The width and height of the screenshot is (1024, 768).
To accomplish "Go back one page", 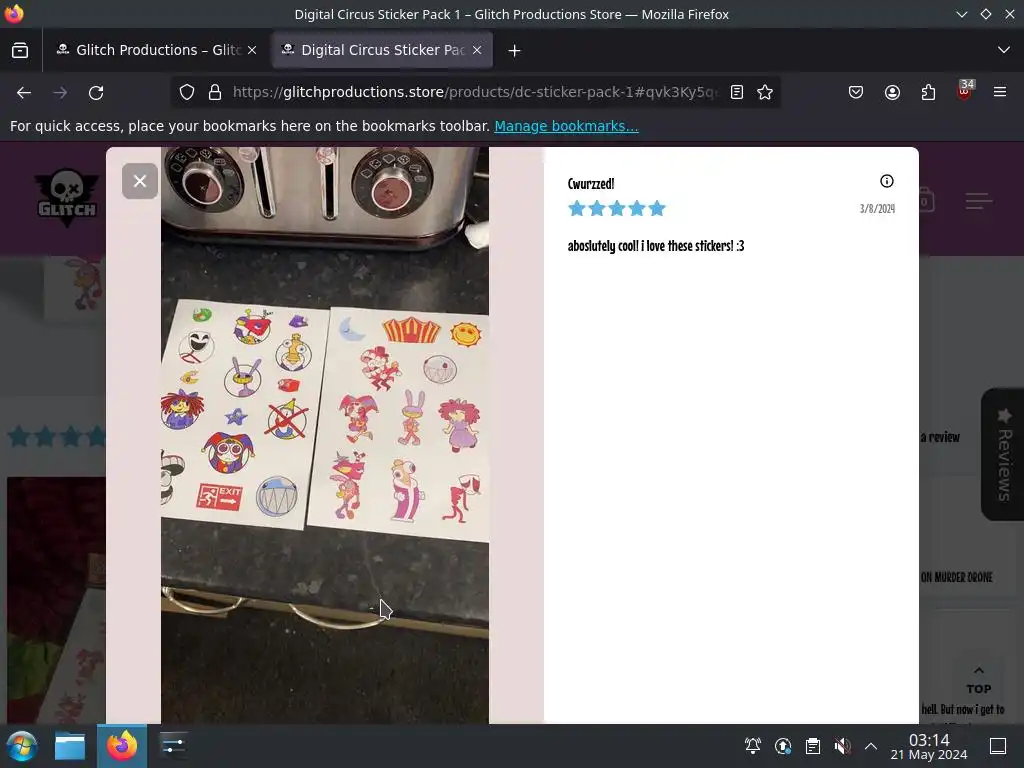I will tap(24, 93).
